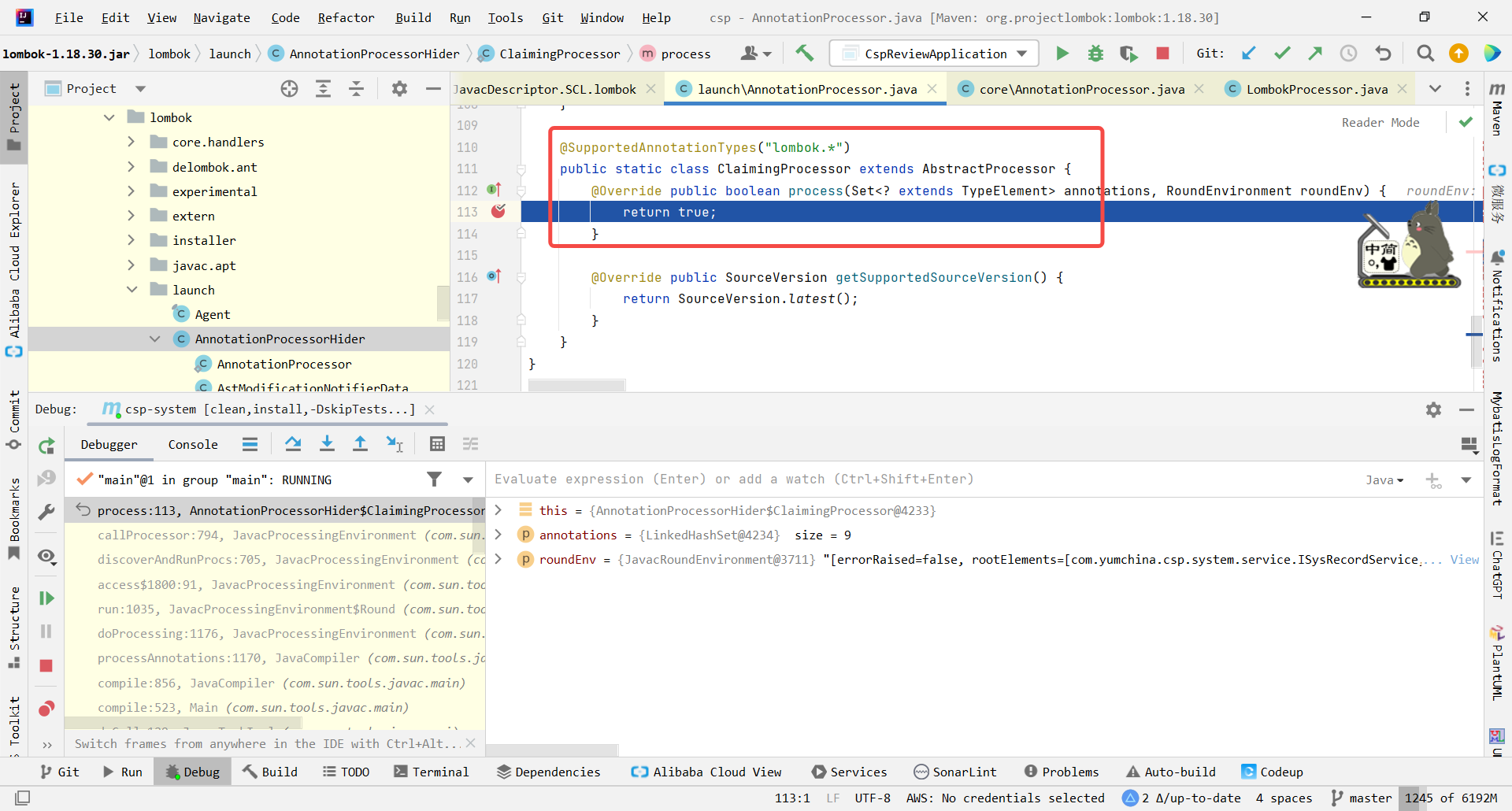Toggle the Project tool window stripe button
Screen dimensions: 1512x811
(x=14, y=117)
